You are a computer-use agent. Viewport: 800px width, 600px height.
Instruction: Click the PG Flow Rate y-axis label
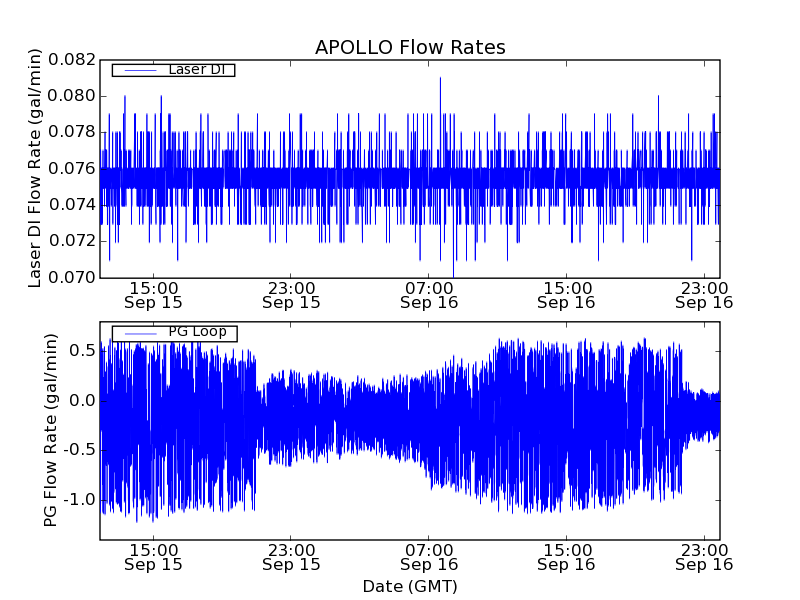click(x=50, y=430)
